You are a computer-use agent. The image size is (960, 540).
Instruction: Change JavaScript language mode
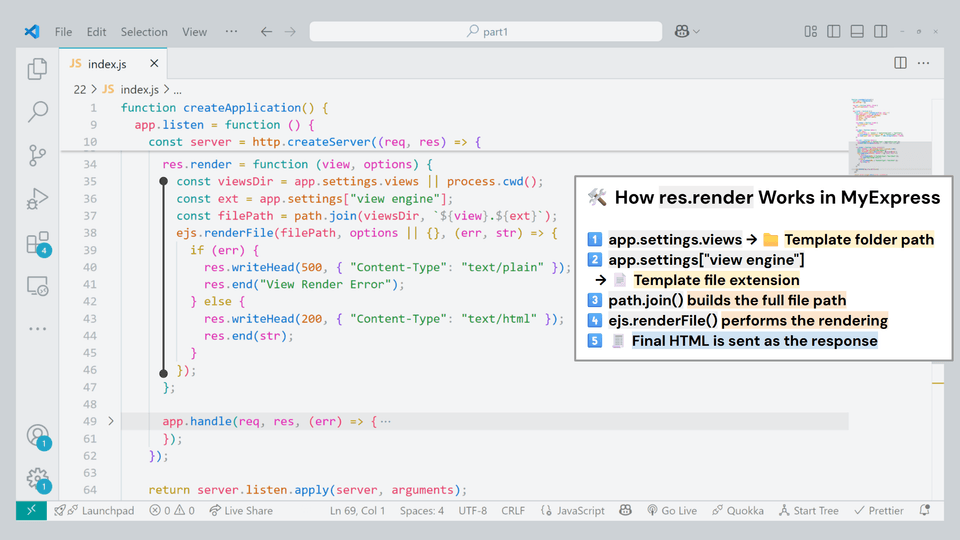tap(573, 511)
